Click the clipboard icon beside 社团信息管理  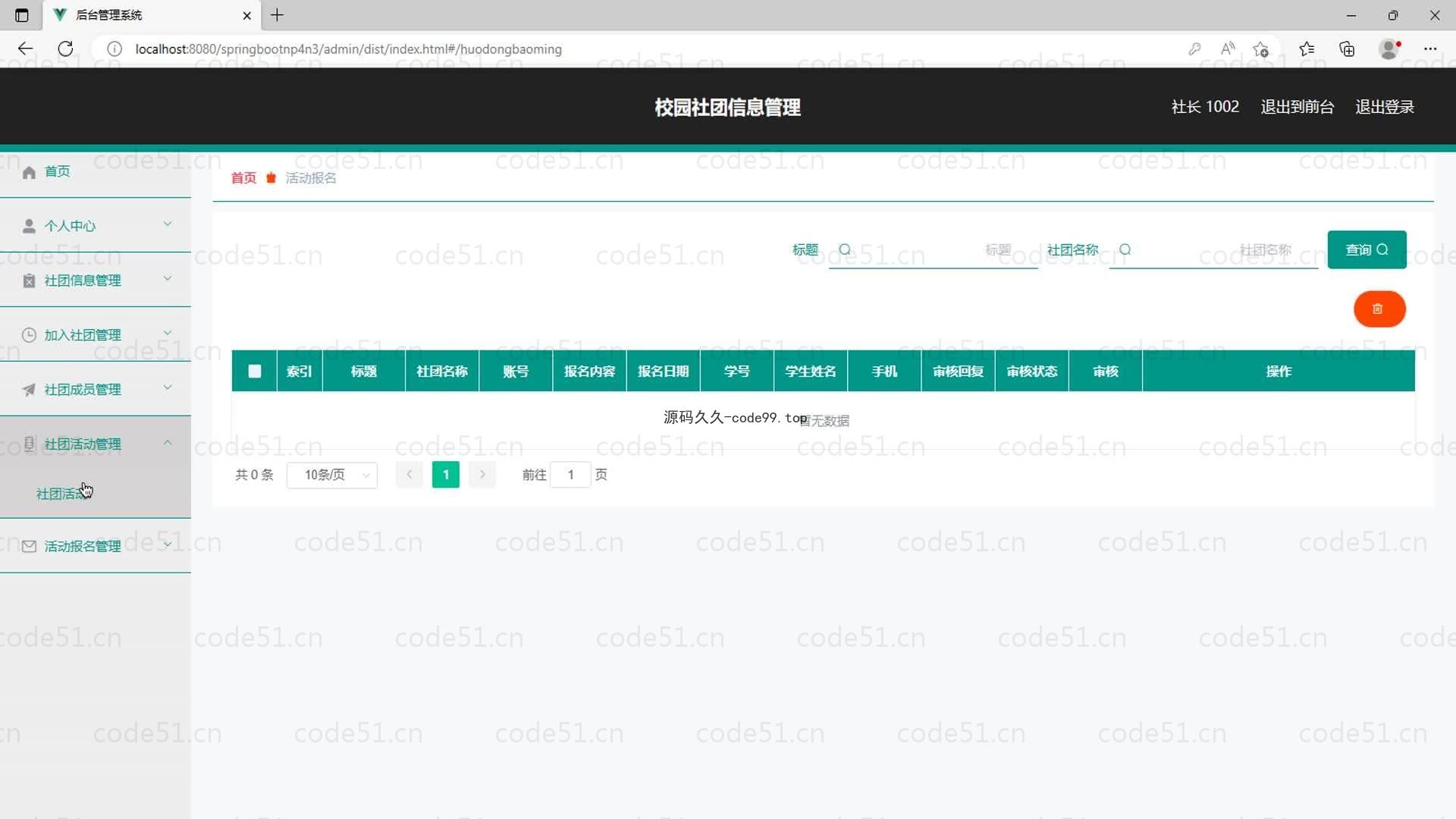click(29, 281)
